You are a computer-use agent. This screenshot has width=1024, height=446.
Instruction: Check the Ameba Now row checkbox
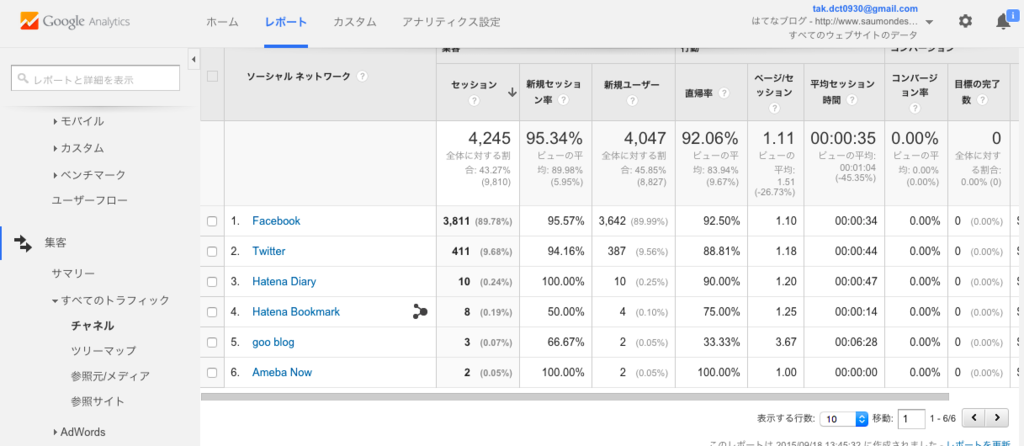(212, 373)
